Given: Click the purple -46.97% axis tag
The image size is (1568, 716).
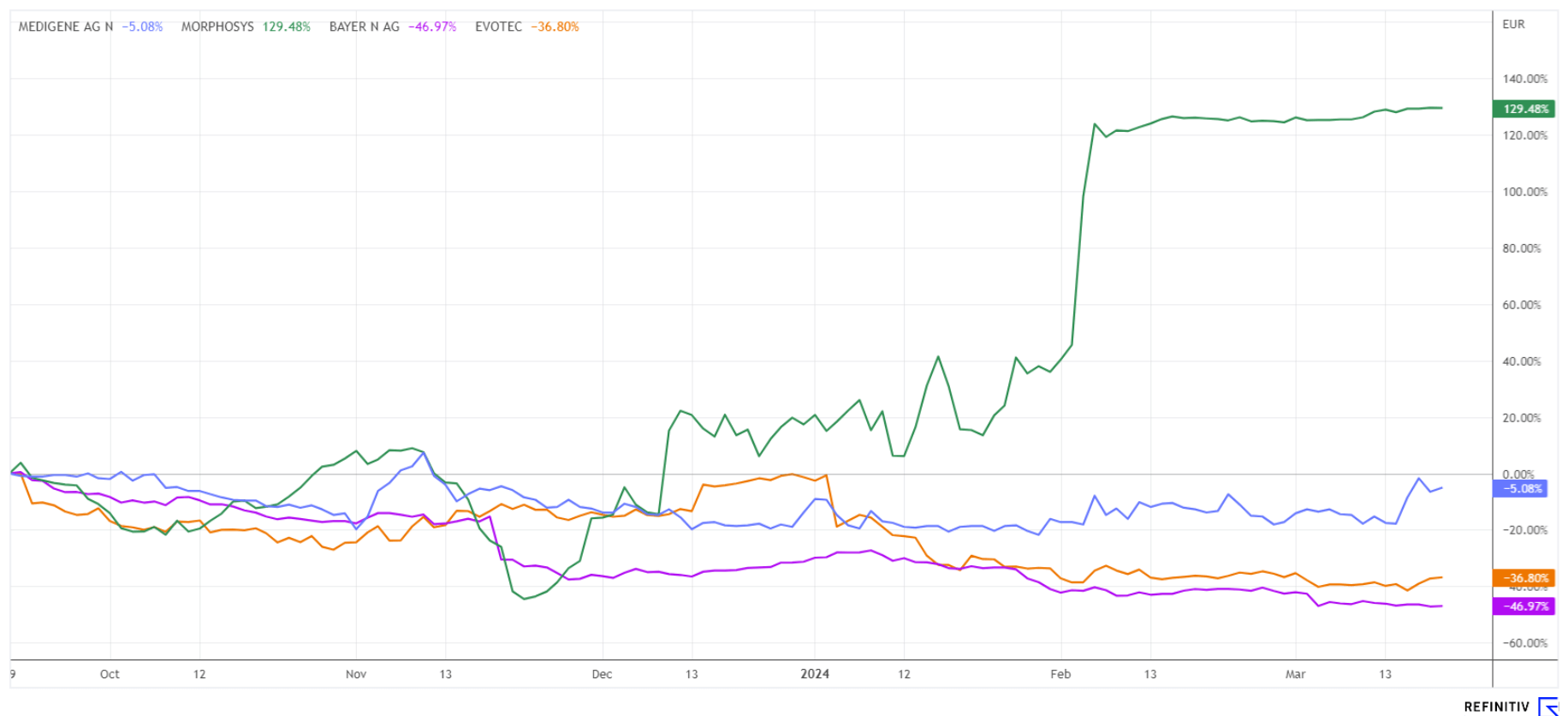Looking at the screenshot, I should 1525,606.
